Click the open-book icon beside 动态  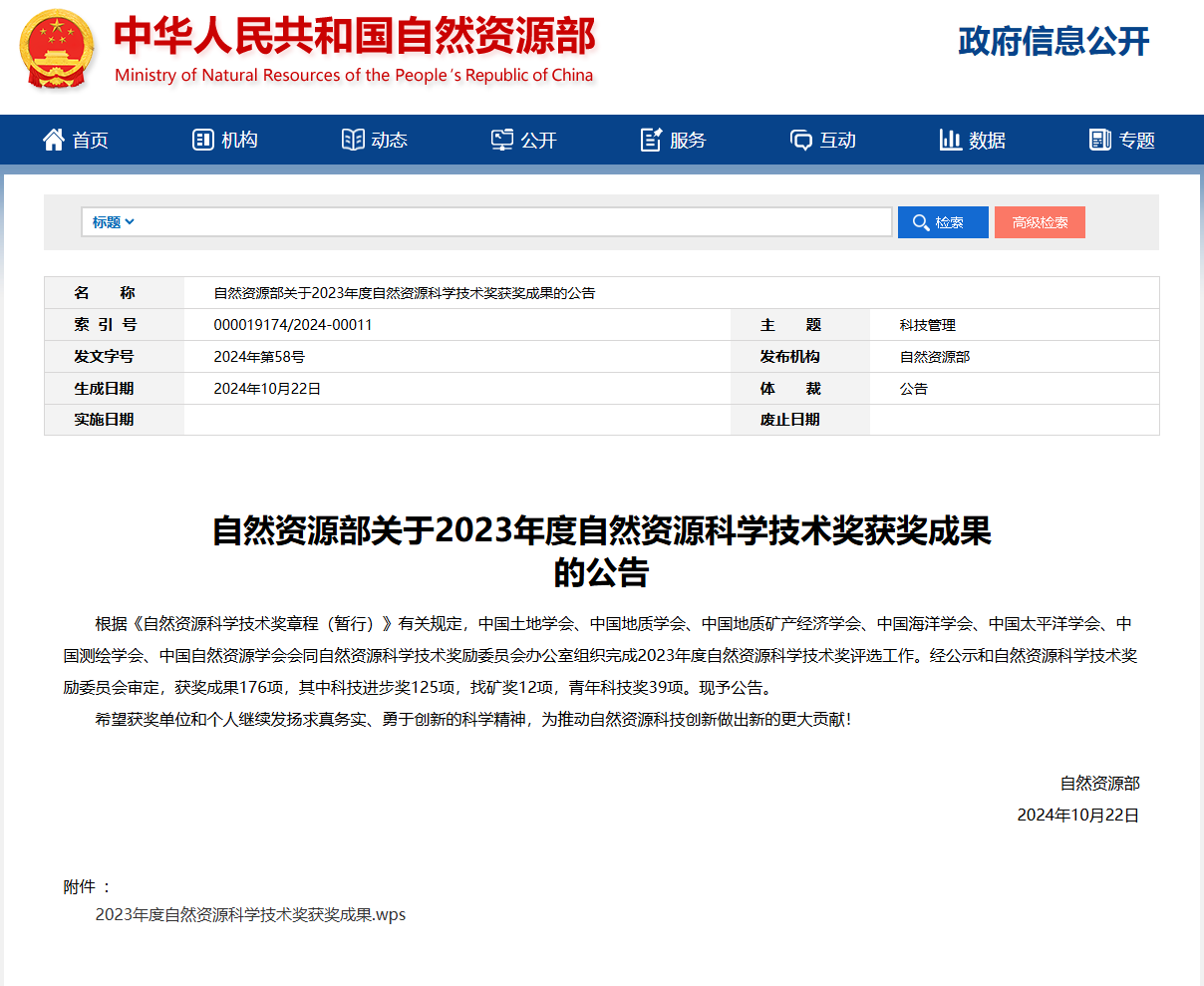tap(353, 140)
